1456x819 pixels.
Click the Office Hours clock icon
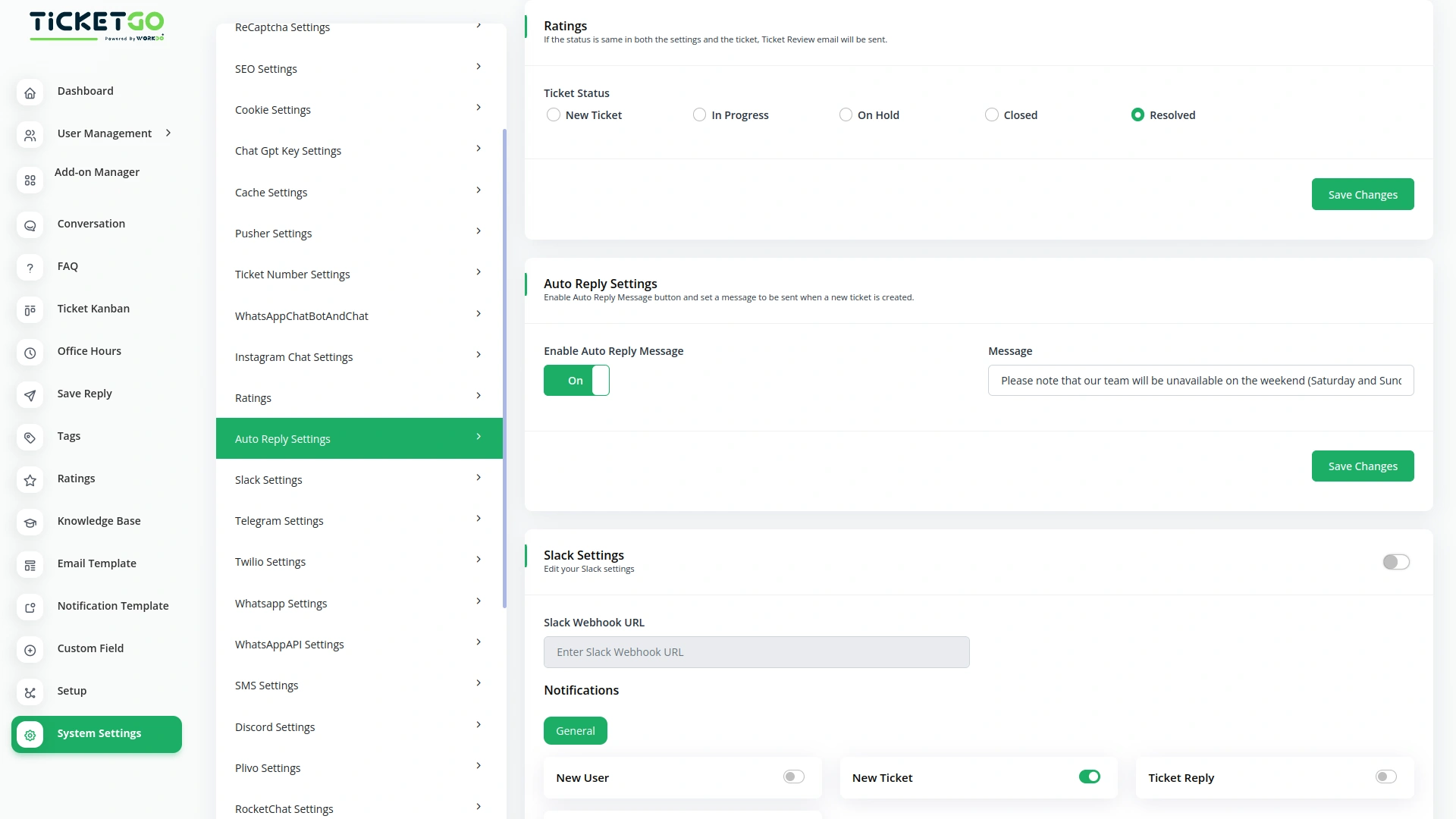click(x=30, y=353)
